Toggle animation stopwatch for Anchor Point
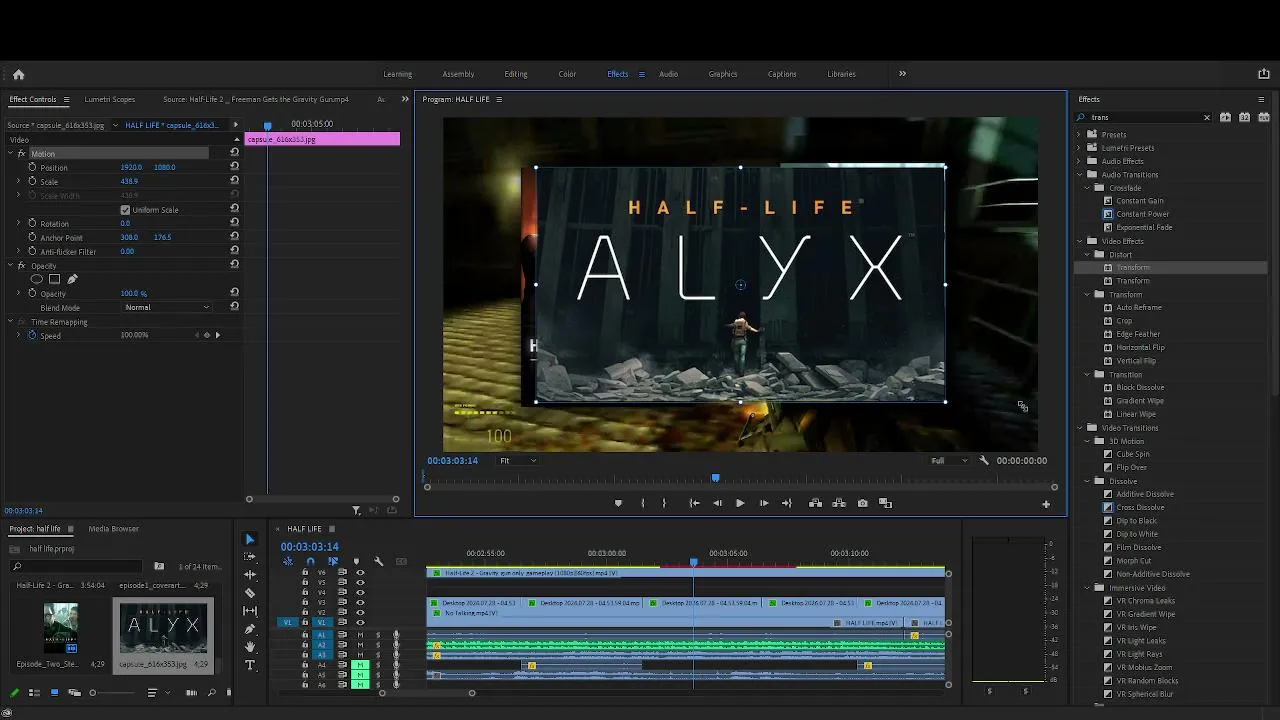The image size is (1280, 720). point(32,237)
